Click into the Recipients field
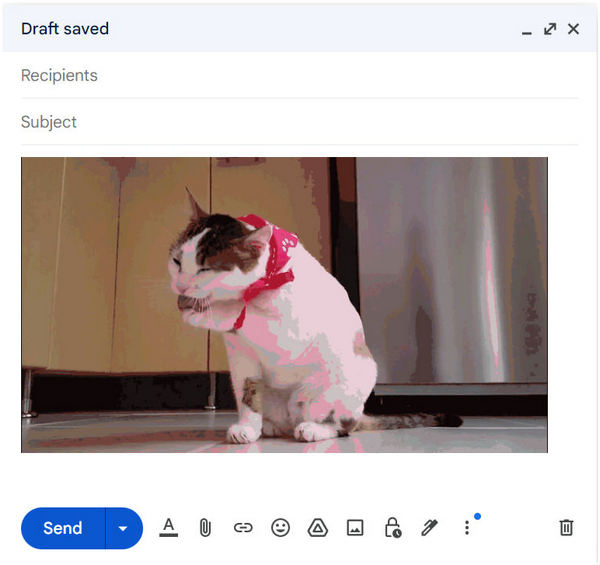Image resolution: width=600 pixels, height=565 pixels. click(x=300, y=75)
